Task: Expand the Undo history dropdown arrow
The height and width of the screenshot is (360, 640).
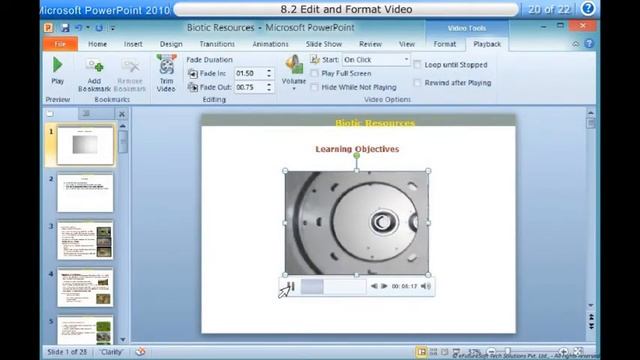Action: point(88,28)
